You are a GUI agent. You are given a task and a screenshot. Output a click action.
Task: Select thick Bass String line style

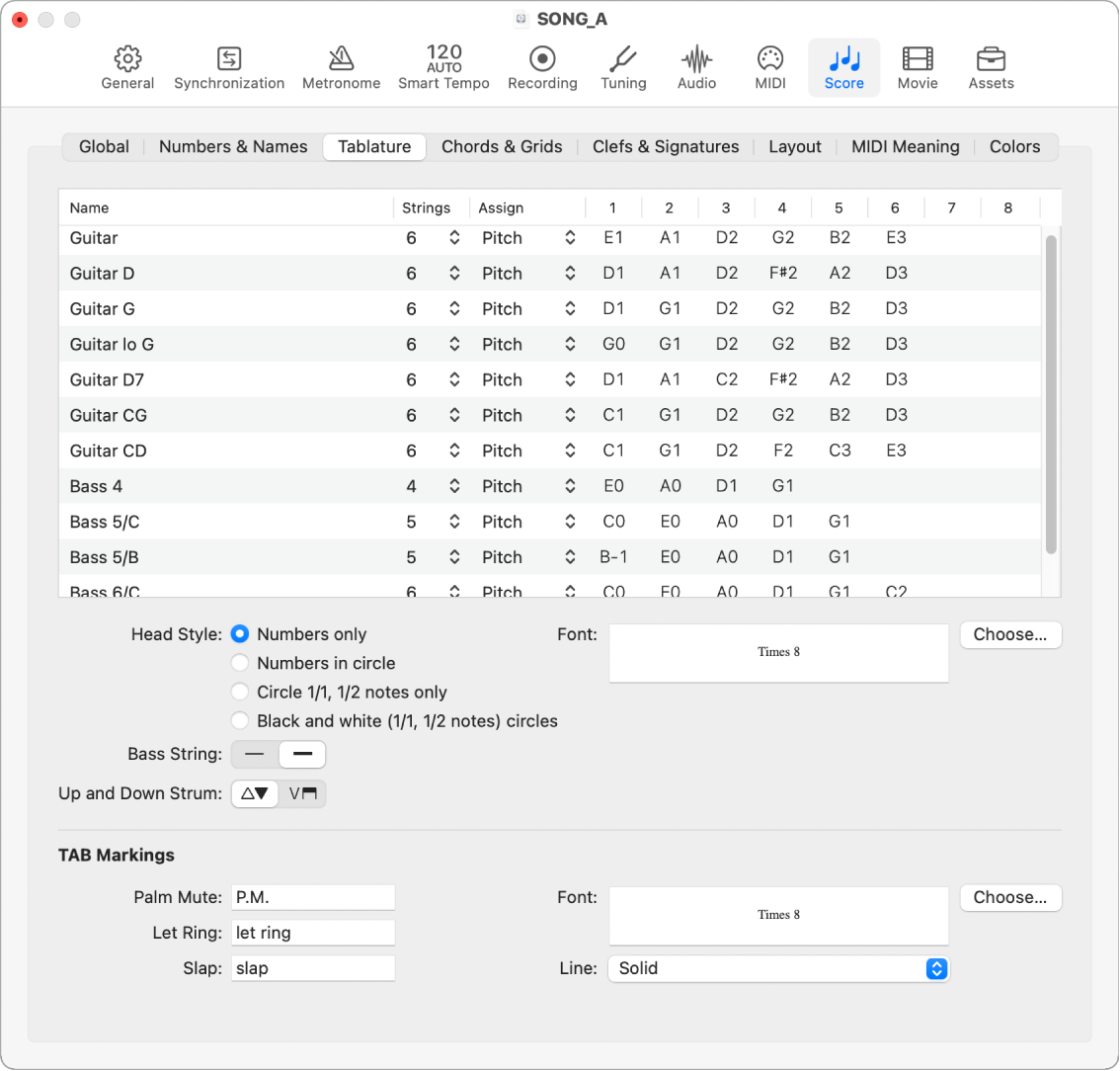302,755
